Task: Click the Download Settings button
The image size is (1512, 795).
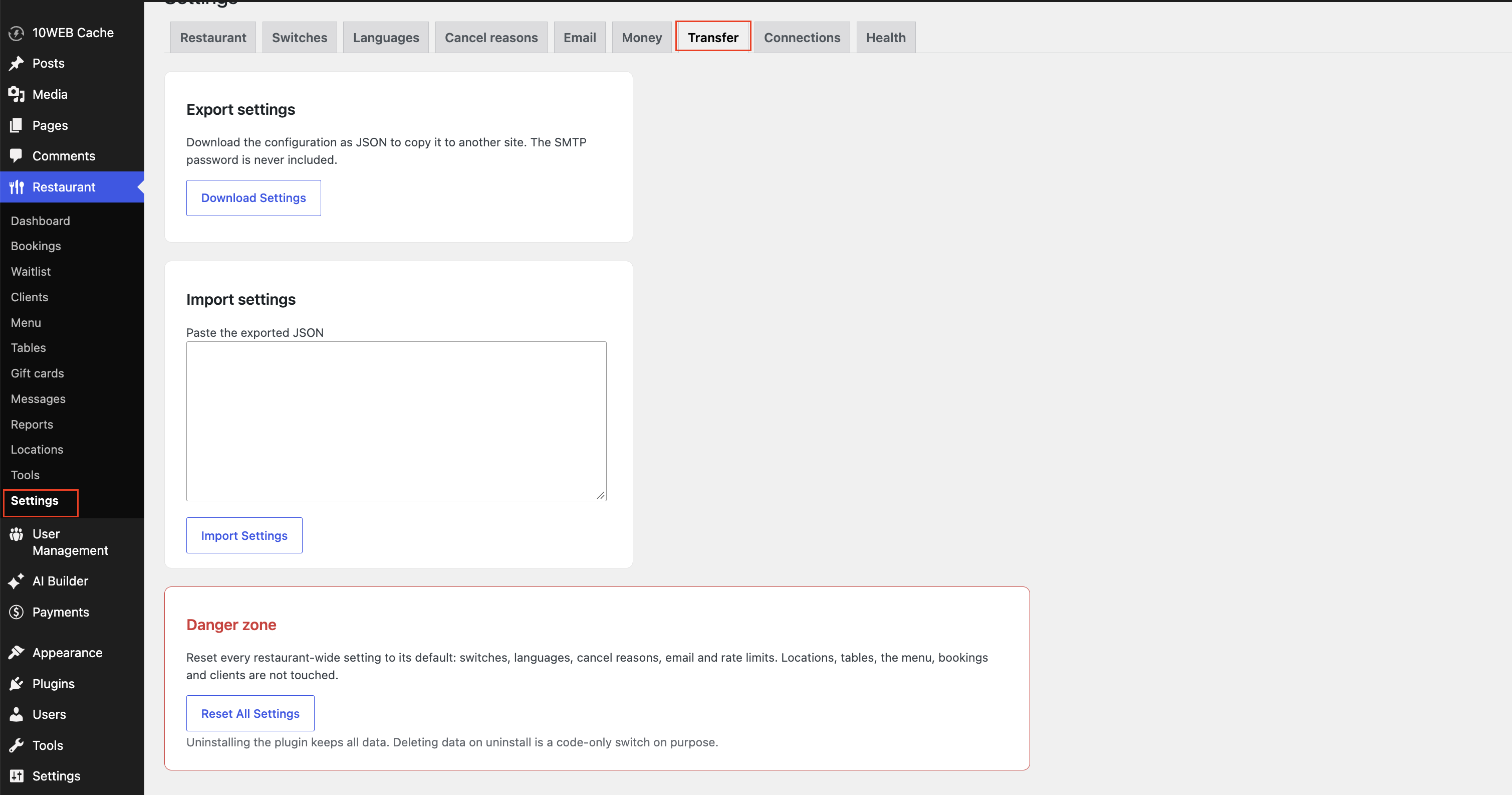Action: 254,198
